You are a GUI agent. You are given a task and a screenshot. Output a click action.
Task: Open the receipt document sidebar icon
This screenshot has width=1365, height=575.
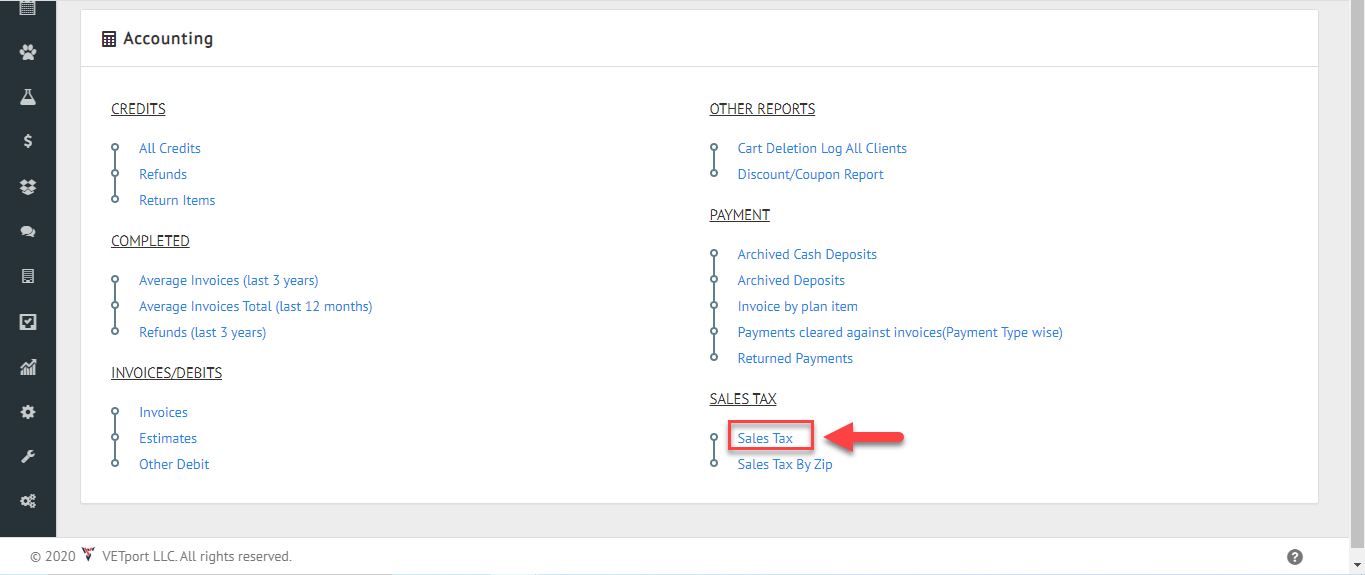pyautogui.click(x=28, y=277)
